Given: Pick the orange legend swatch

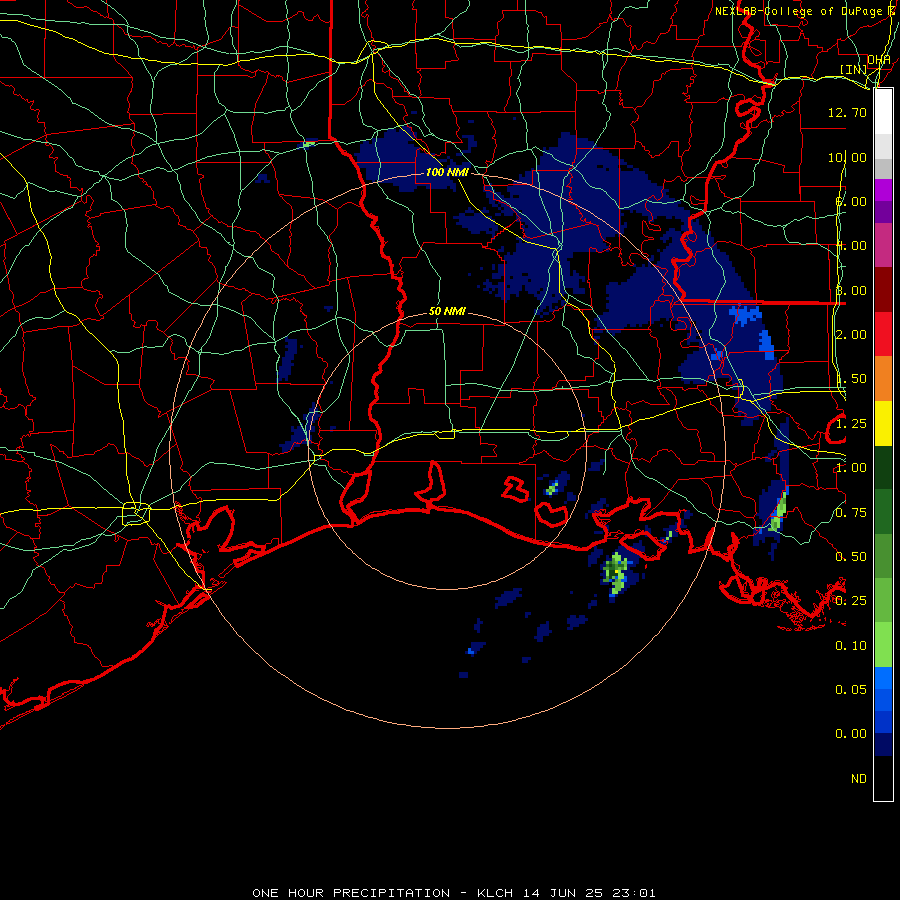Looking at the screenshot, I should (883, 379).
